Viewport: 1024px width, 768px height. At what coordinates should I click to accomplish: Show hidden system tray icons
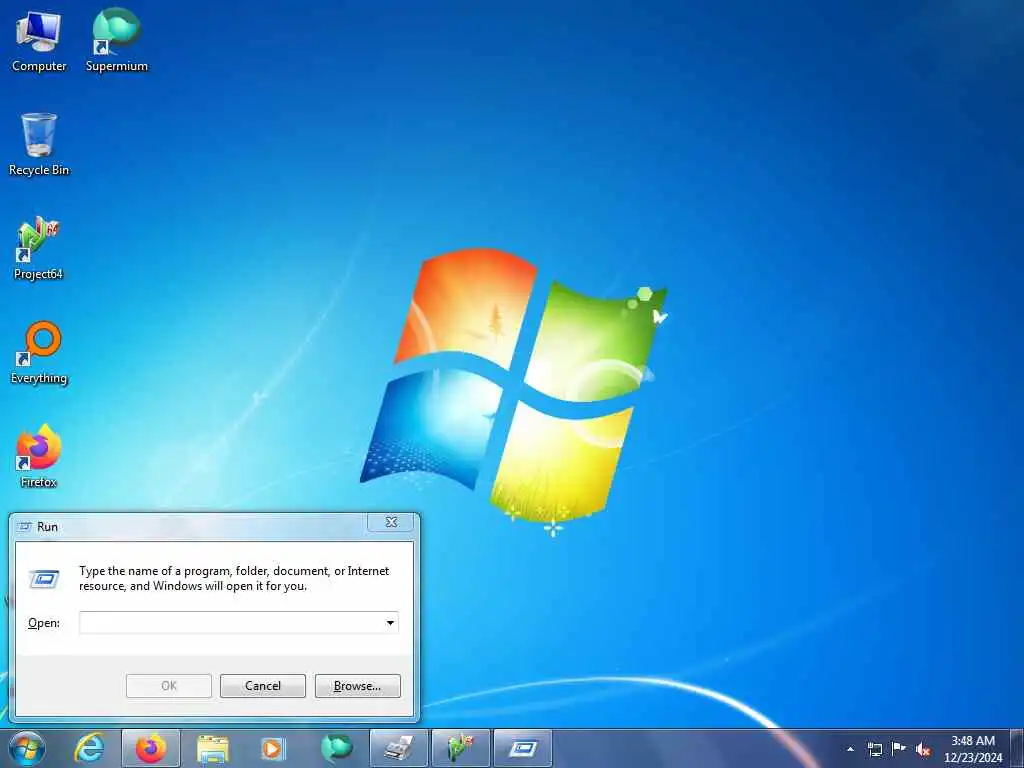tap(850, 749)
